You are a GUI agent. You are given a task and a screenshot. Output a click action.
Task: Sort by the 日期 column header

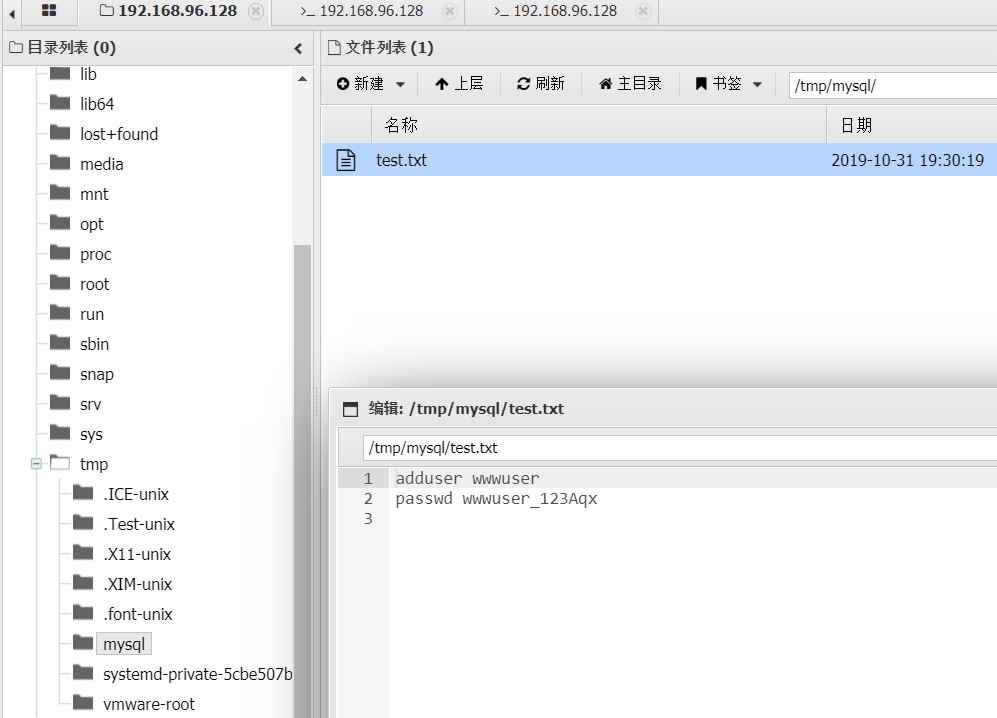912,125
